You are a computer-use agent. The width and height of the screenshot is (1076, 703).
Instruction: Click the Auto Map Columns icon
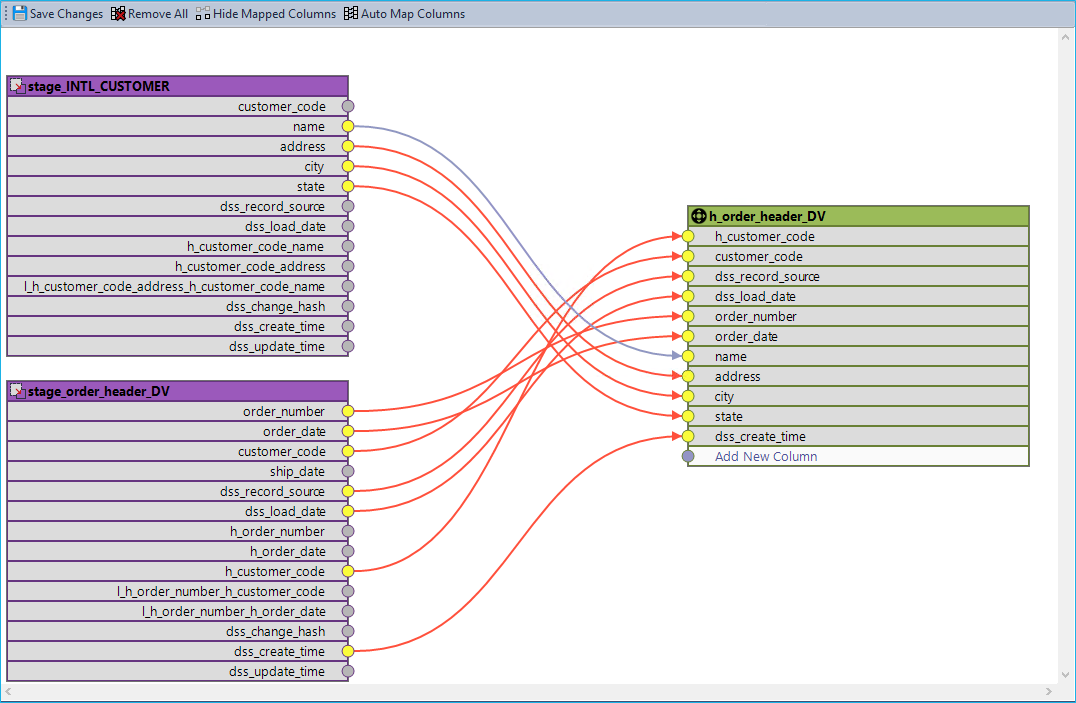(351, 13)
